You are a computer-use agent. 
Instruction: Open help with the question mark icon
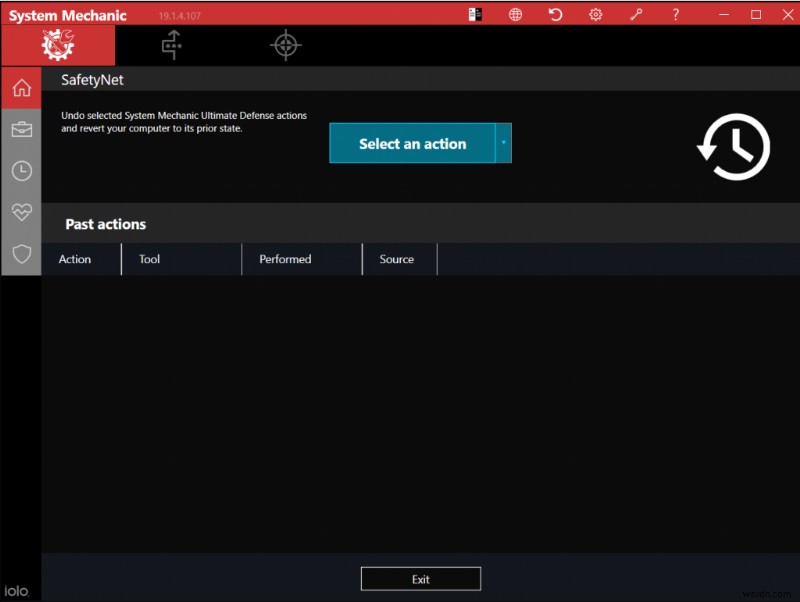[676, 14]
